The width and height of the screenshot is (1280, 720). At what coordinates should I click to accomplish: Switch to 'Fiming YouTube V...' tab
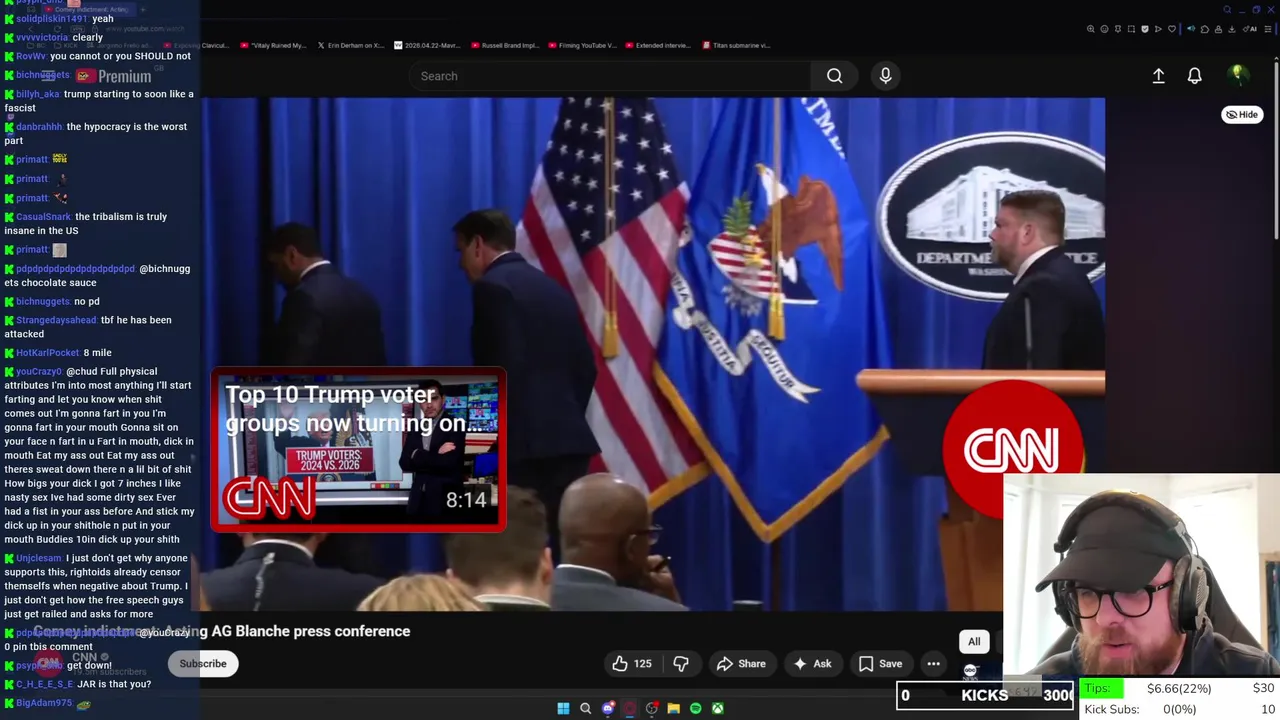pos(581,45)
